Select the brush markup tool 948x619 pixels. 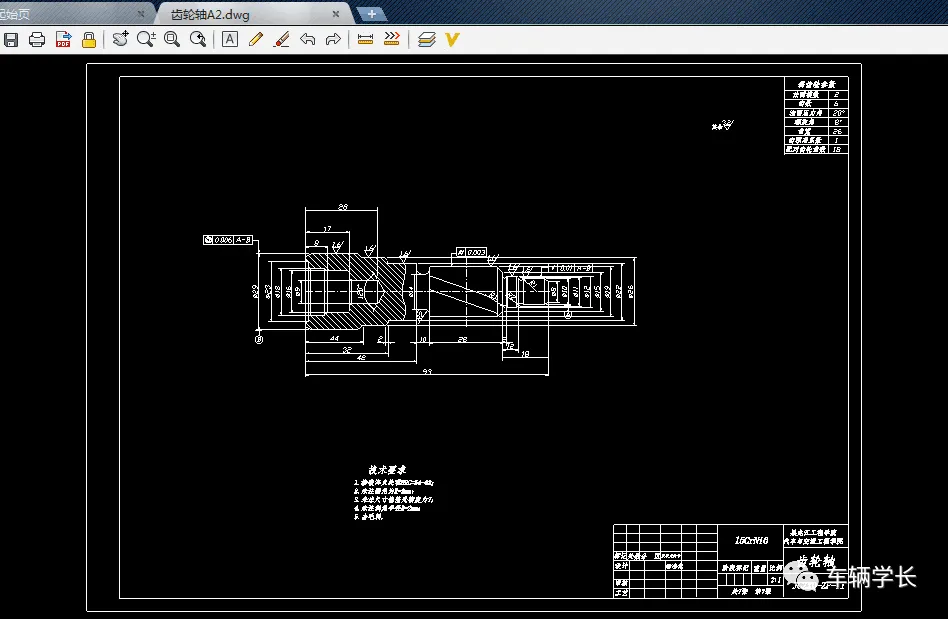(282, 40)
